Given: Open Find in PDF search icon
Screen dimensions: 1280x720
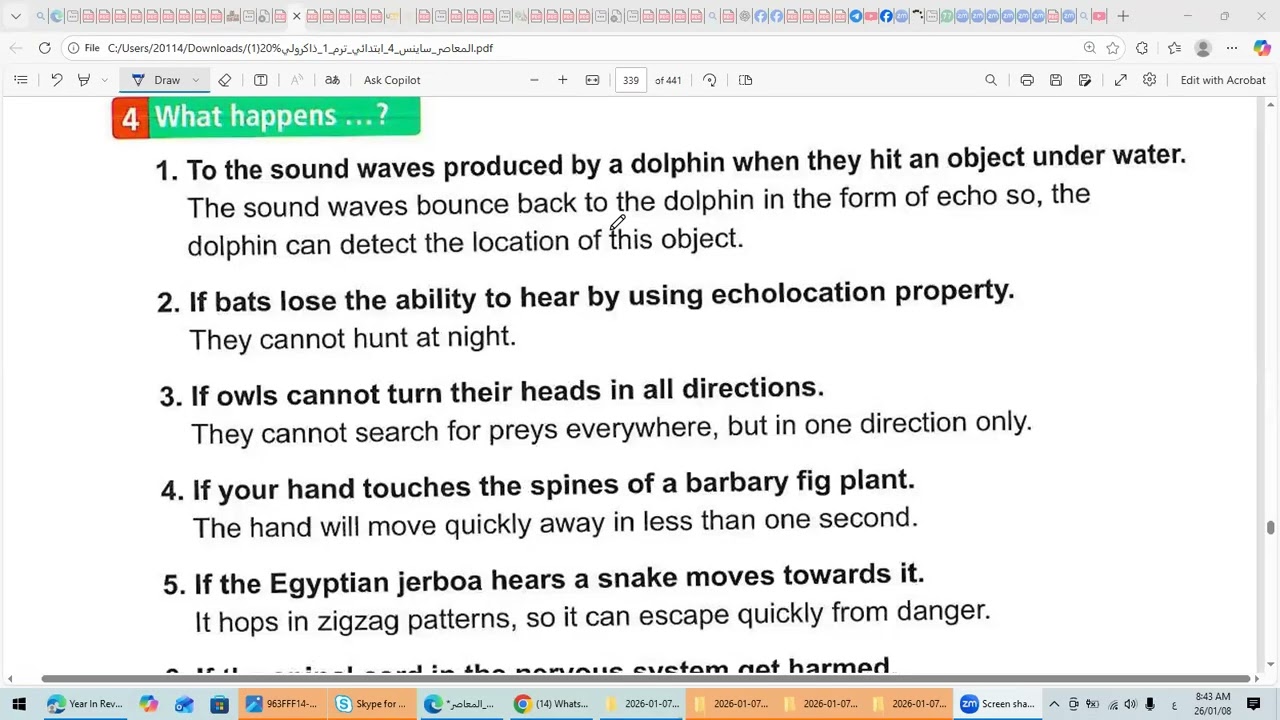Looking at the screenshot, I should [x=991, y=80].
